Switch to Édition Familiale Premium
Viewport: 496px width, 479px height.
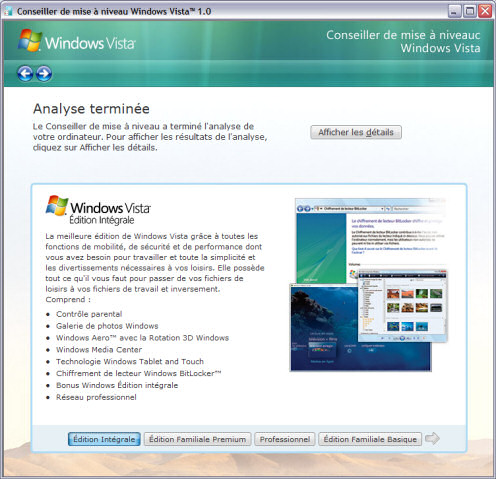pyautogui.click(x=197, y=439)
